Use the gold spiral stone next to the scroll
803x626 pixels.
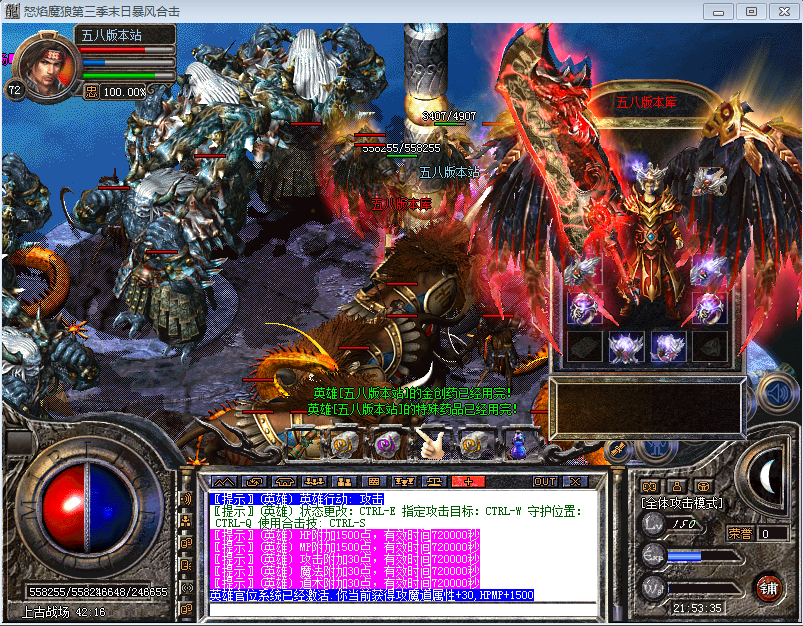point(346,444)
